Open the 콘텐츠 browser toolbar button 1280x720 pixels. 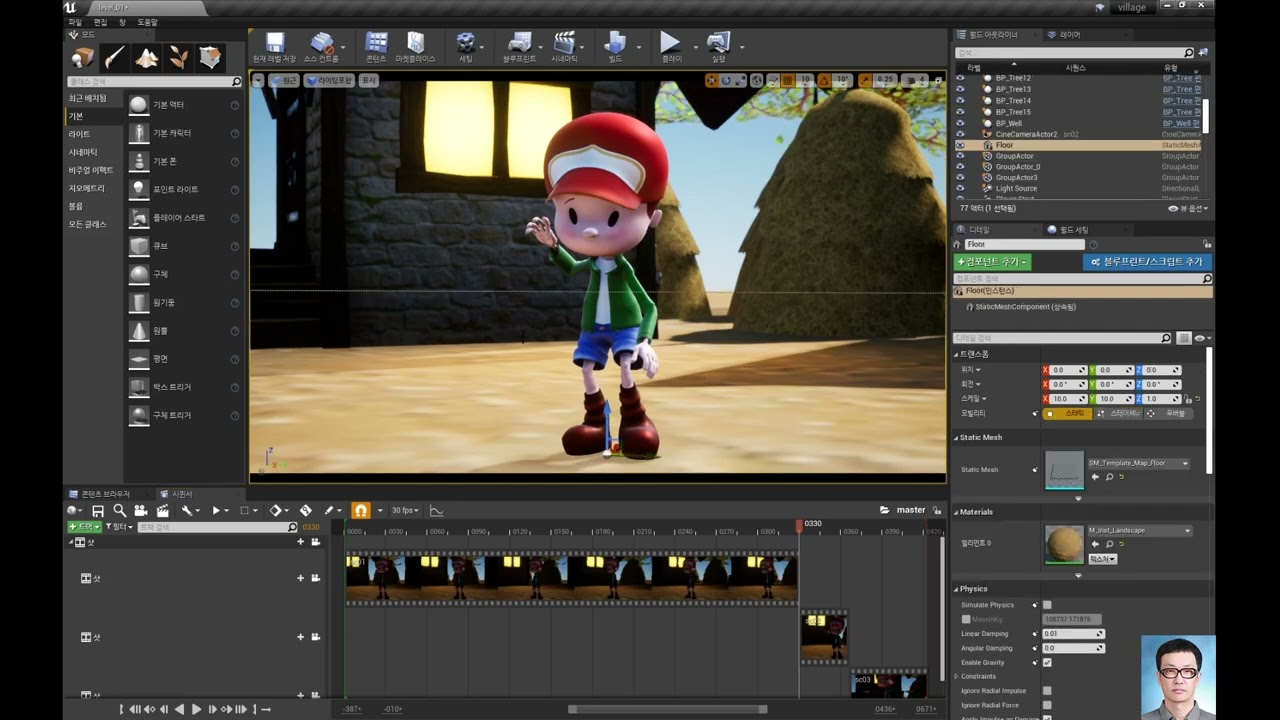click(x=376, y=47)
